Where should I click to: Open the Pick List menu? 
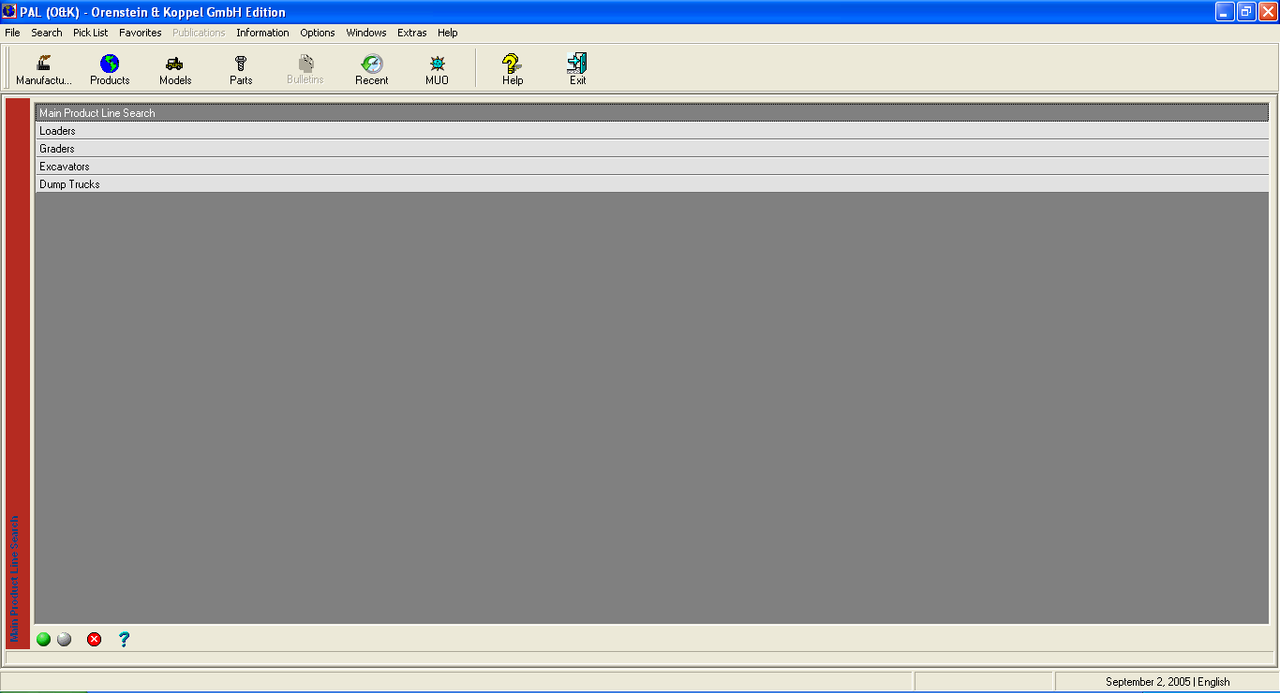pyautogui.click(x=90, y=33)
